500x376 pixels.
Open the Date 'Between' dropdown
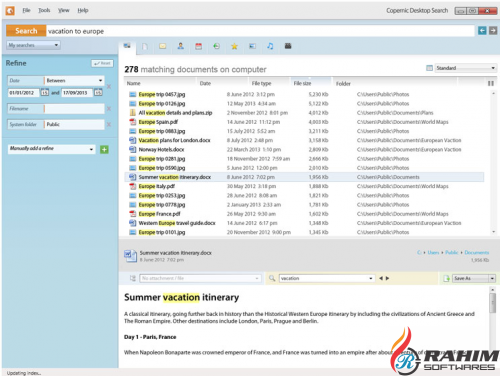(74, 81)
